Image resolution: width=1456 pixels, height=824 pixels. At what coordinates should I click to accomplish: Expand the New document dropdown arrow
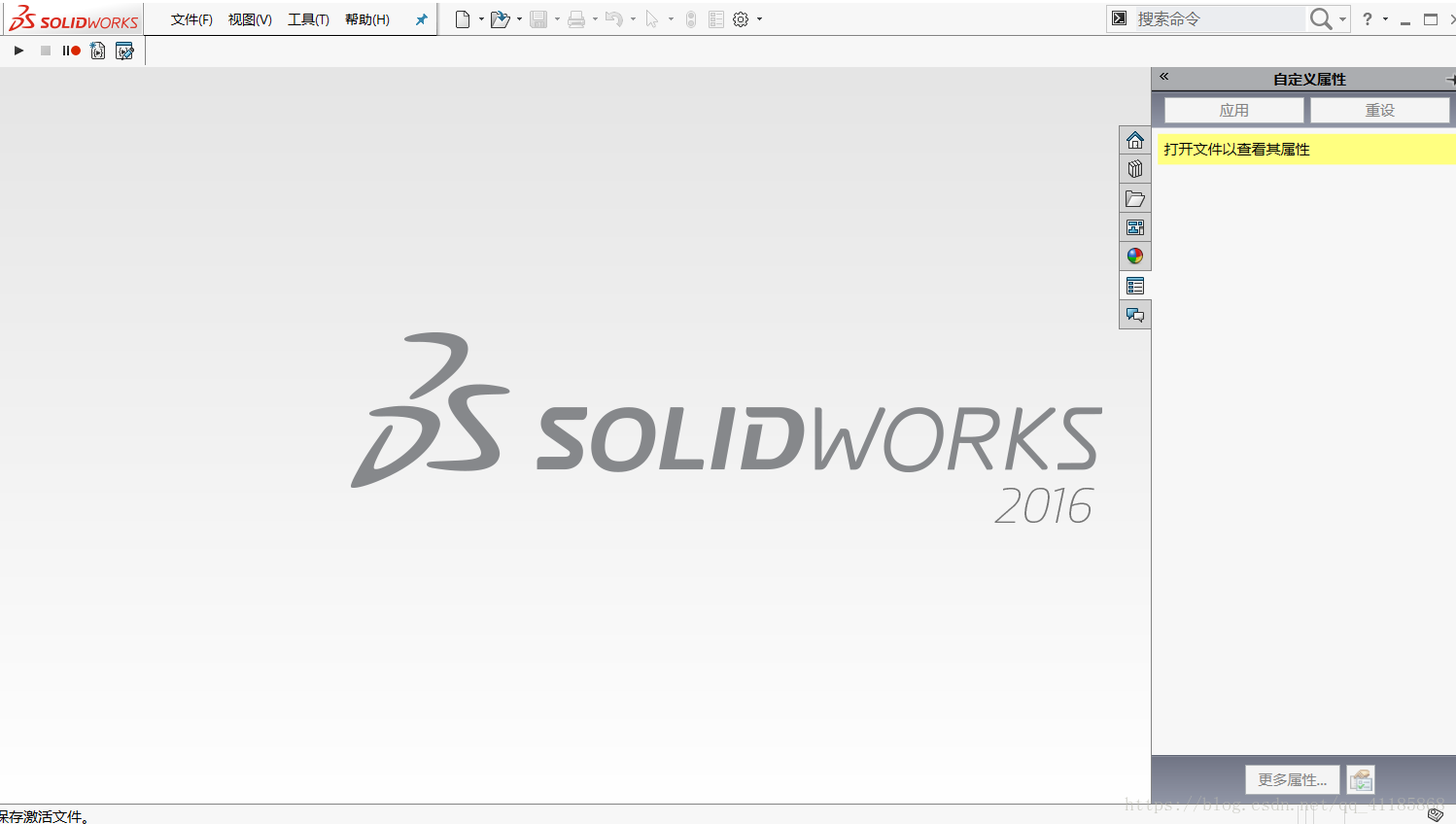click(481, 19)
